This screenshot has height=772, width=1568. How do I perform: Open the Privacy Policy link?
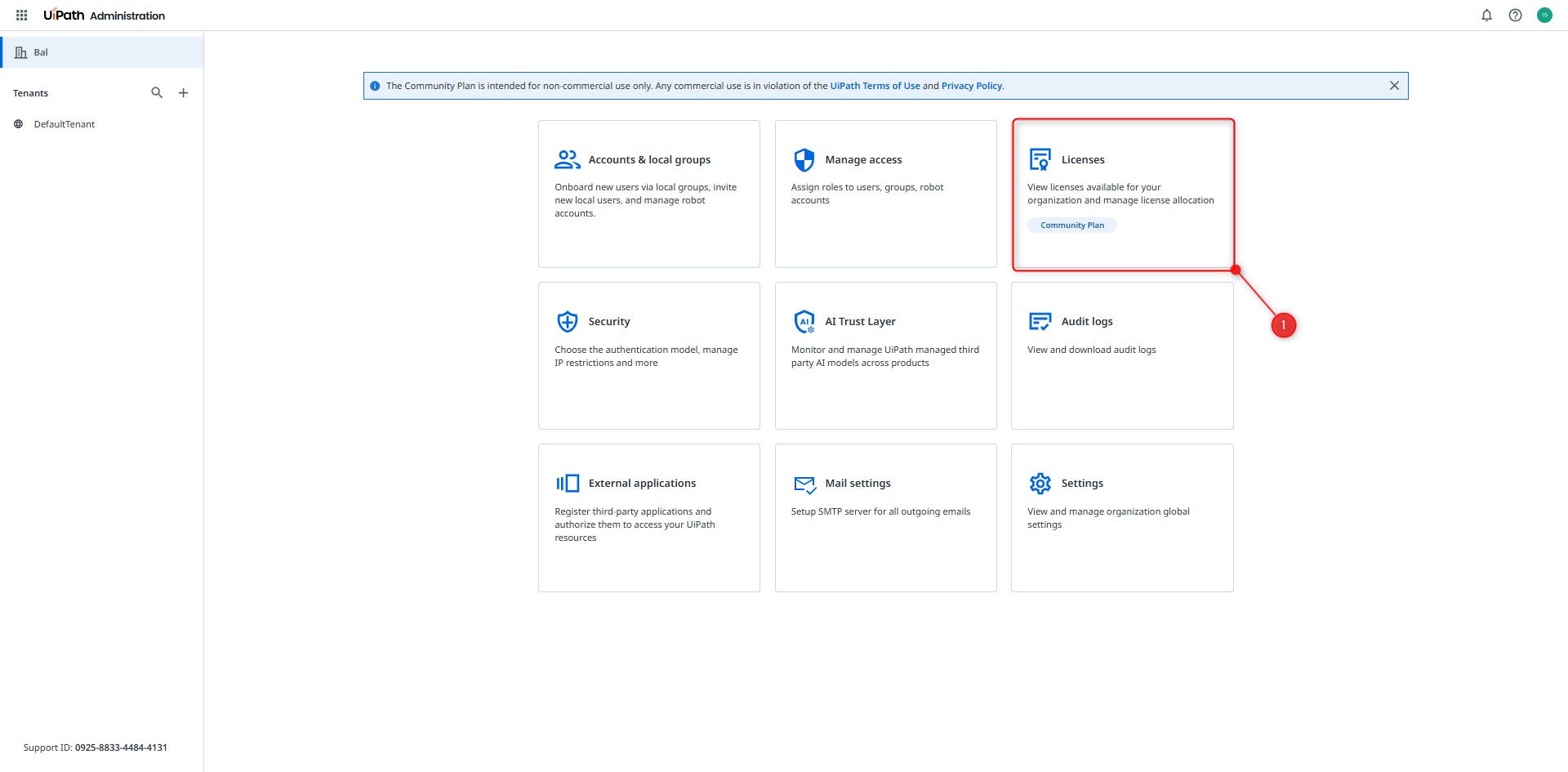coord(972,86)
